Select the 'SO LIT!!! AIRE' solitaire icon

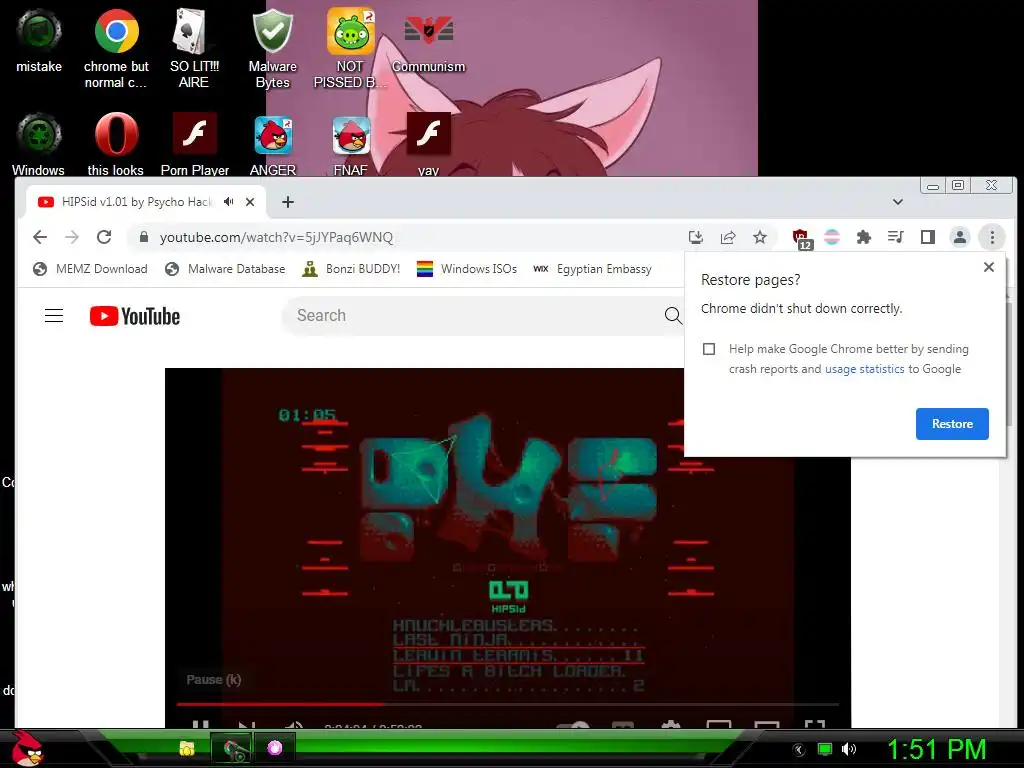point(193,47)
